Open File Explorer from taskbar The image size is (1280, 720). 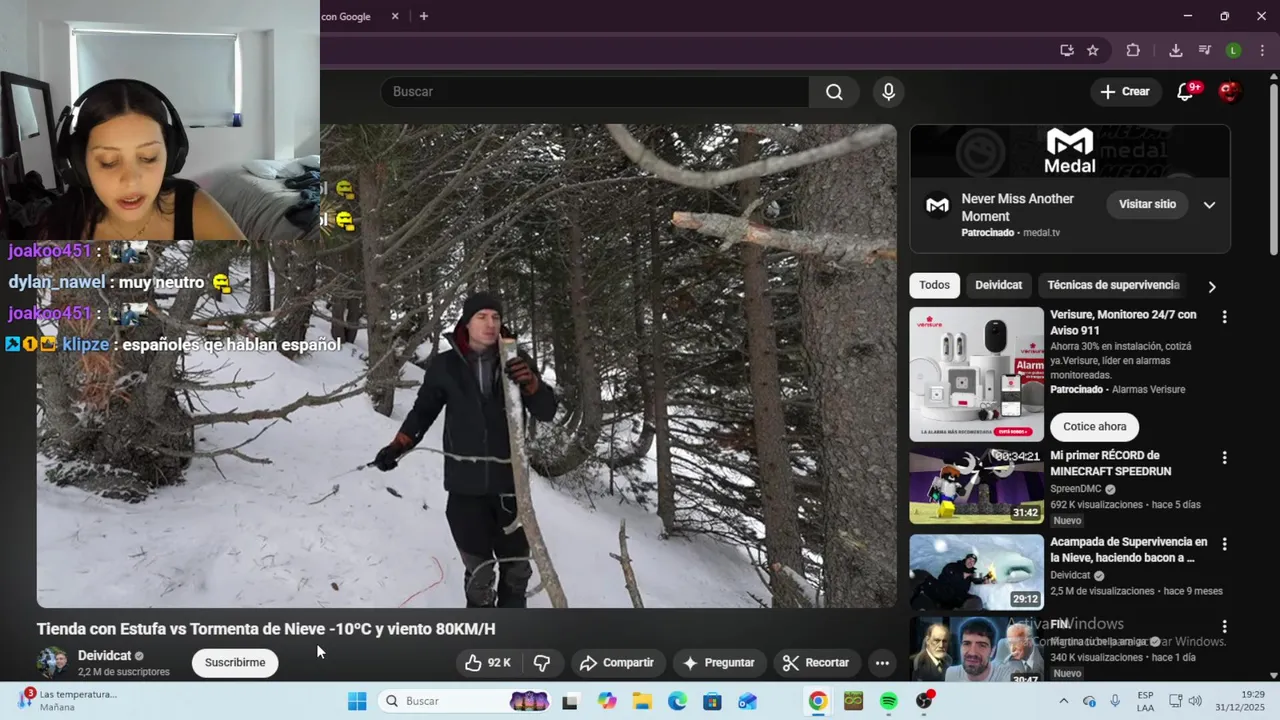click(642, 701)
